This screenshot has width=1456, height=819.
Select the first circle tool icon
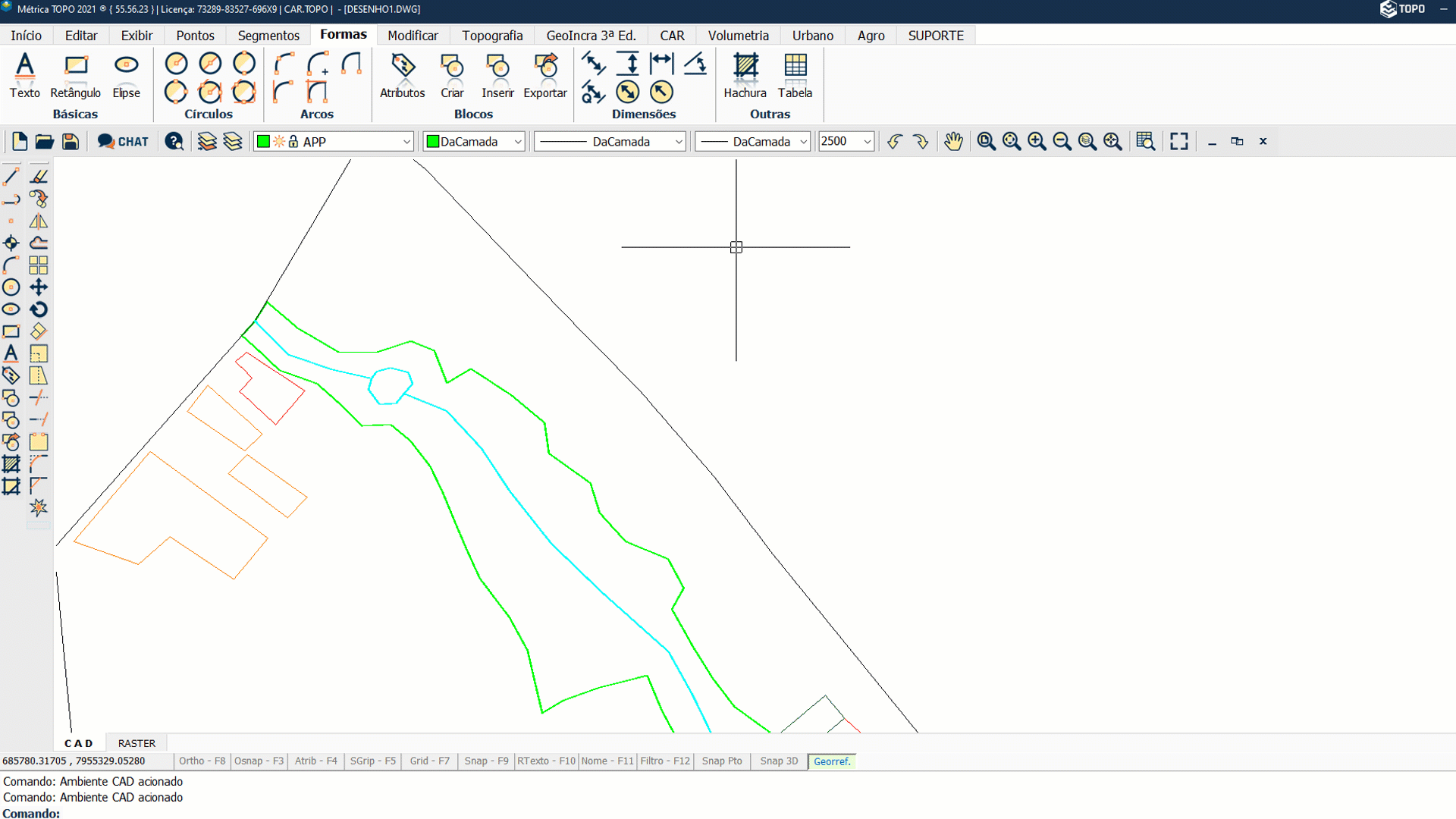coord(176,64)
